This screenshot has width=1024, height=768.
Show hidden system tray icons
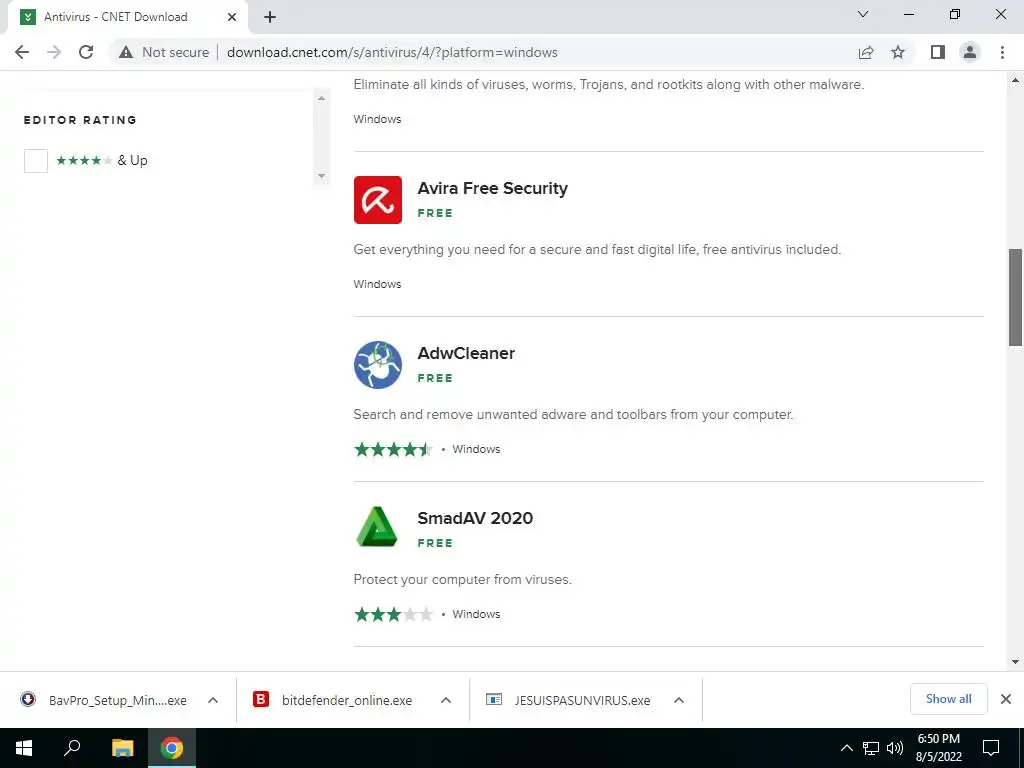[846, 748]
